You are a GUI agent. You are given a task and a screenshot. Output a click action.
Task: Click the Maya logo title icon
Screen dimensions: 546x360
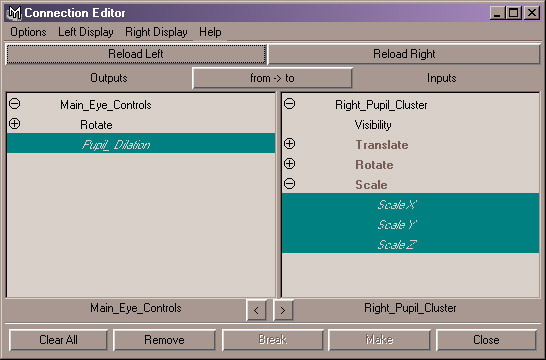tap(14, 13)
